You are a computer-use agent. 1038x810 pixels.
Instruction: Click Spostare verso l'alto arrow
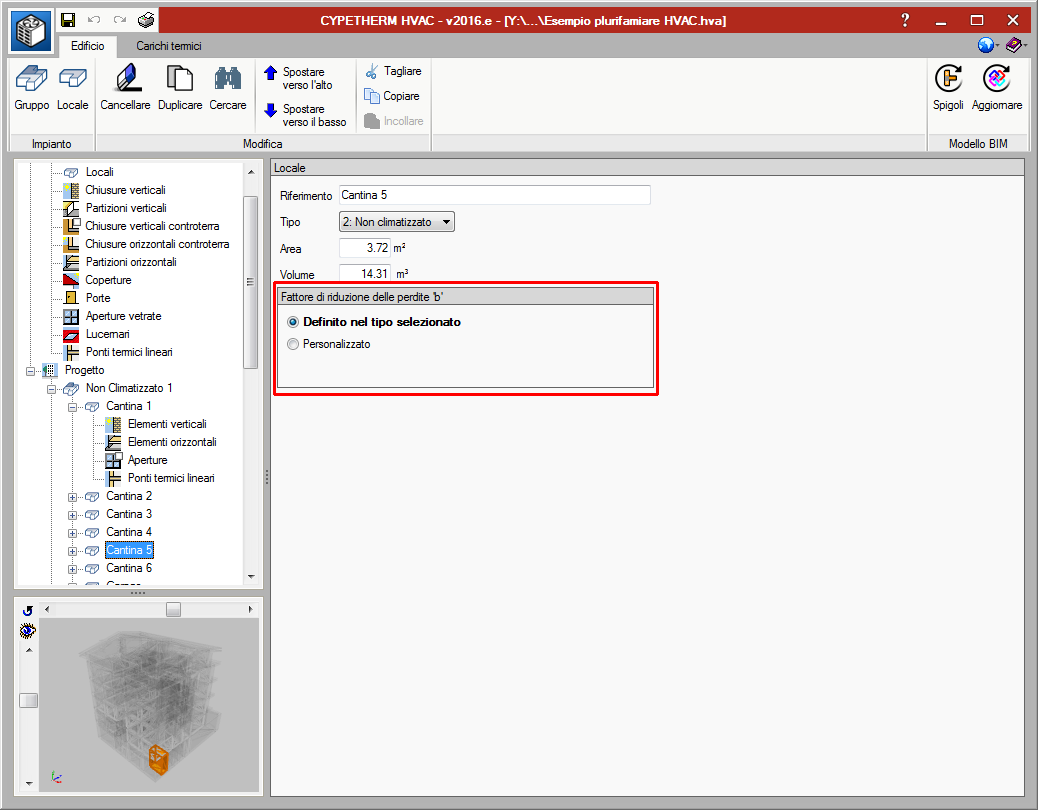coord(270,73)
